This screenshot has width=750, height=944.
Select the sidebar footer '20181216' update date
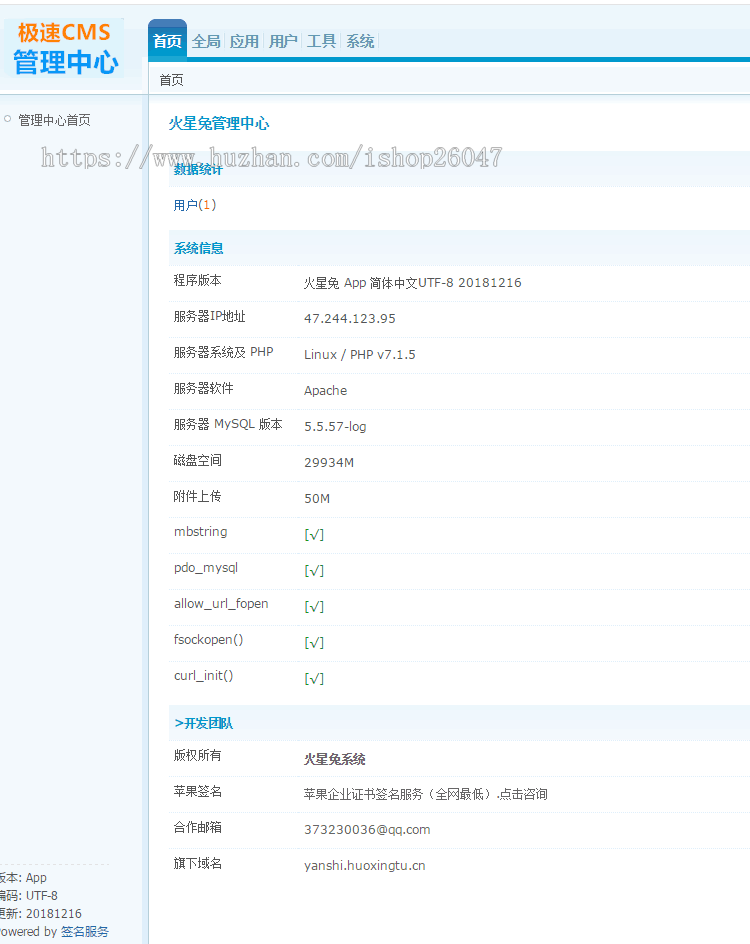(54, 914)
